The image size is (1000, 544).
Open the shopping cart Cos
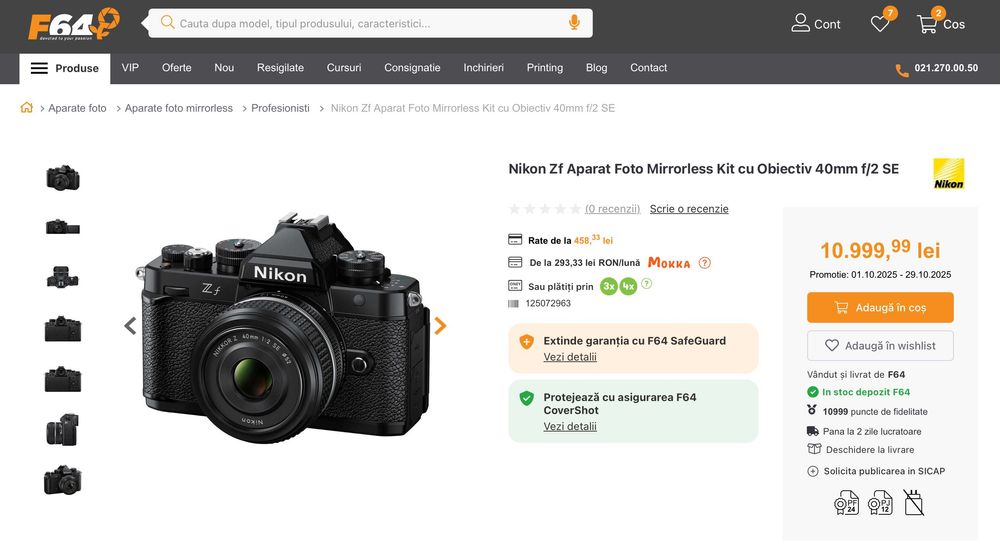click(x=940, y=24)
